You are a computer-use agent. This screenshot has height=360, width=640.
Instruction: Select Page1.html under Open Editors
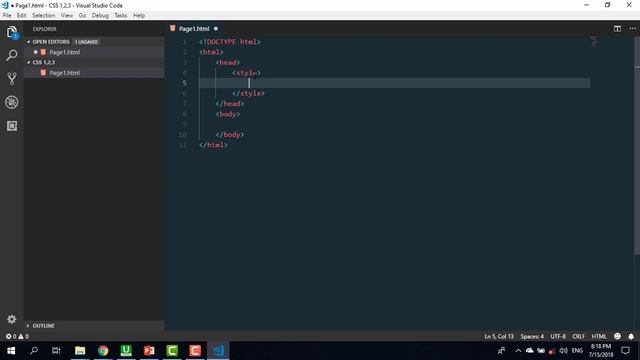(x=94, y=52)
